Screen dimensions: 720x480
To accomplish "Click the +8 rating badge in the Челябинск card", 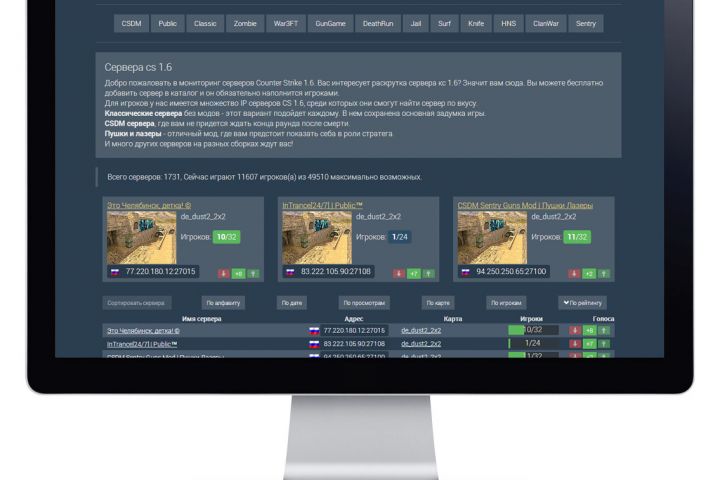I will coord(238,274).
